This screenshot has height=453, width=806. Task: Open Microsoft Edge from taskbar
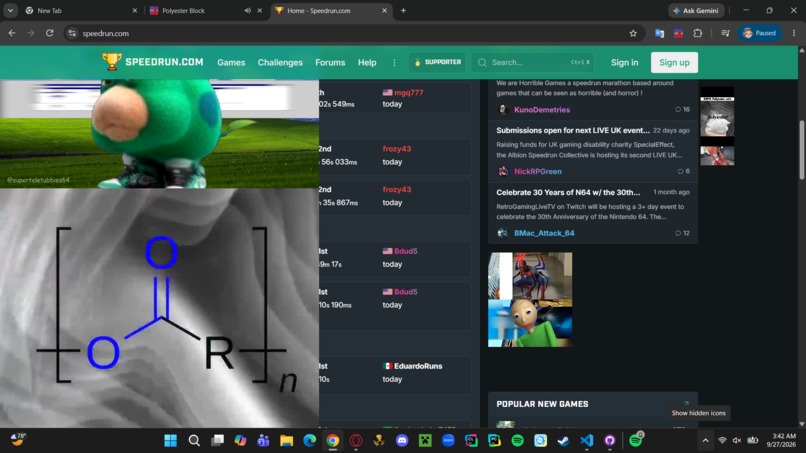309,441
